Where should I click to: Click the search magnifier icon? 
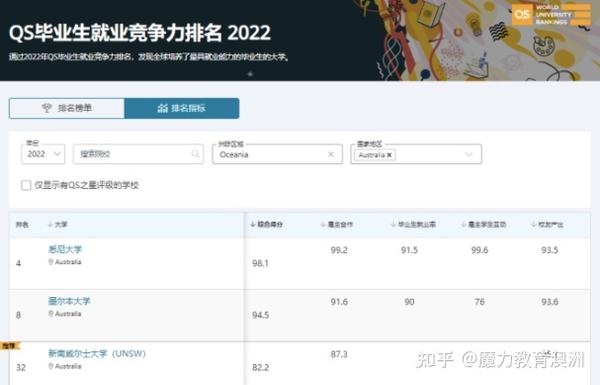point(196,154)
